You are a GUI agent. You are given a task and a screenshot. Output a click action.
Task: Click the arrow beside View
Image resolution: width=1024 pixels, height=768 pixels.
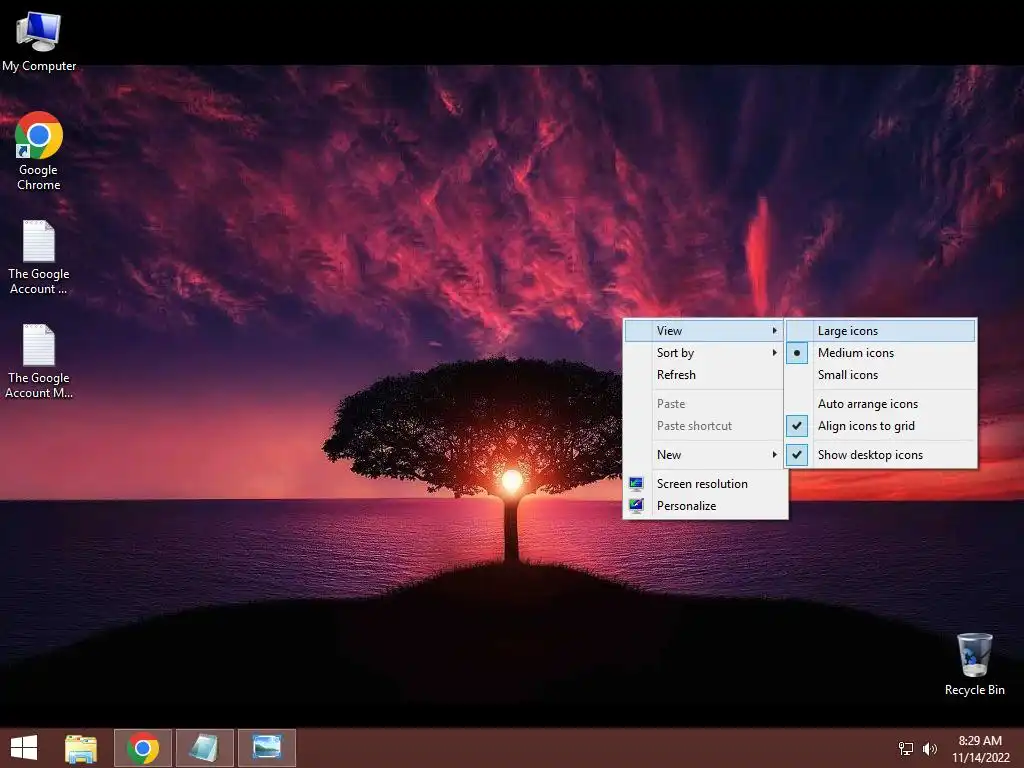(775, 330)
